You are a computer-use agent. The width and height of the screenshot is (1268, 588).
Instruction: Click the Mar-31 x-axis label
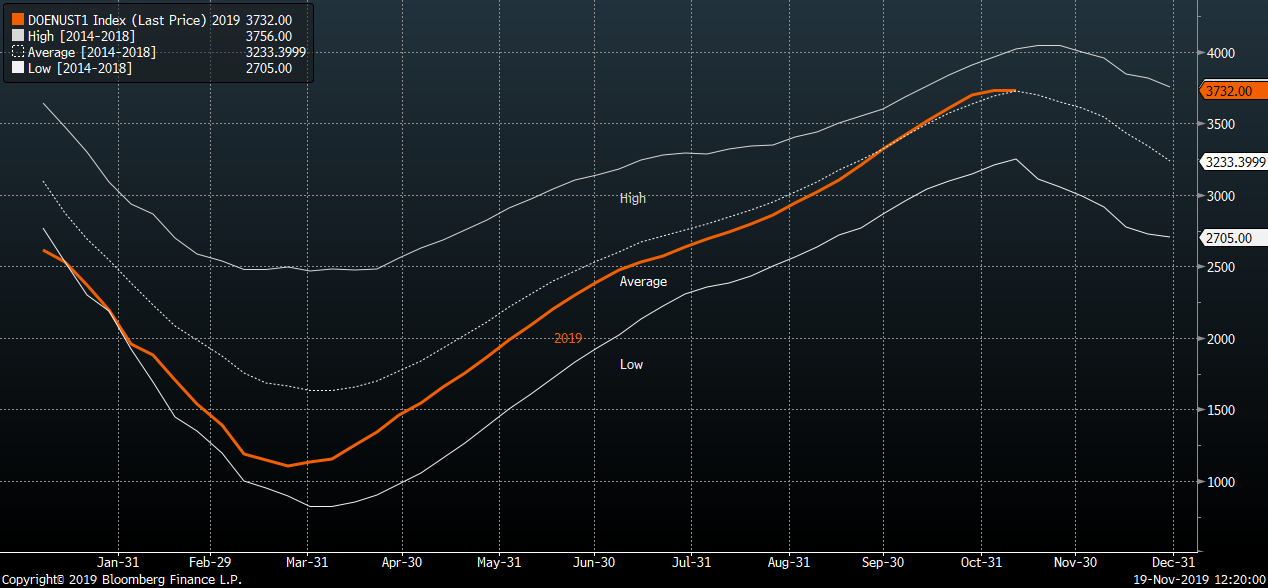point(308,563)
